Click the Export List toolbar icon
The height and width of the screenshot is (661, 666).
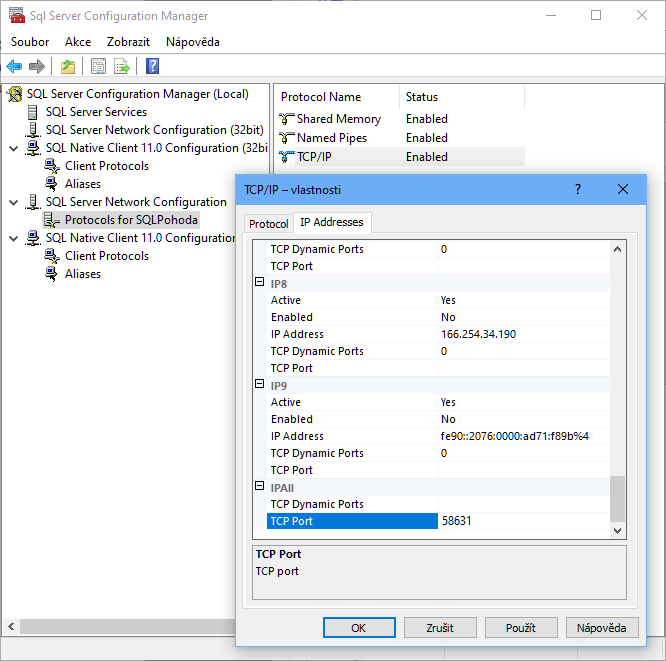122,66
